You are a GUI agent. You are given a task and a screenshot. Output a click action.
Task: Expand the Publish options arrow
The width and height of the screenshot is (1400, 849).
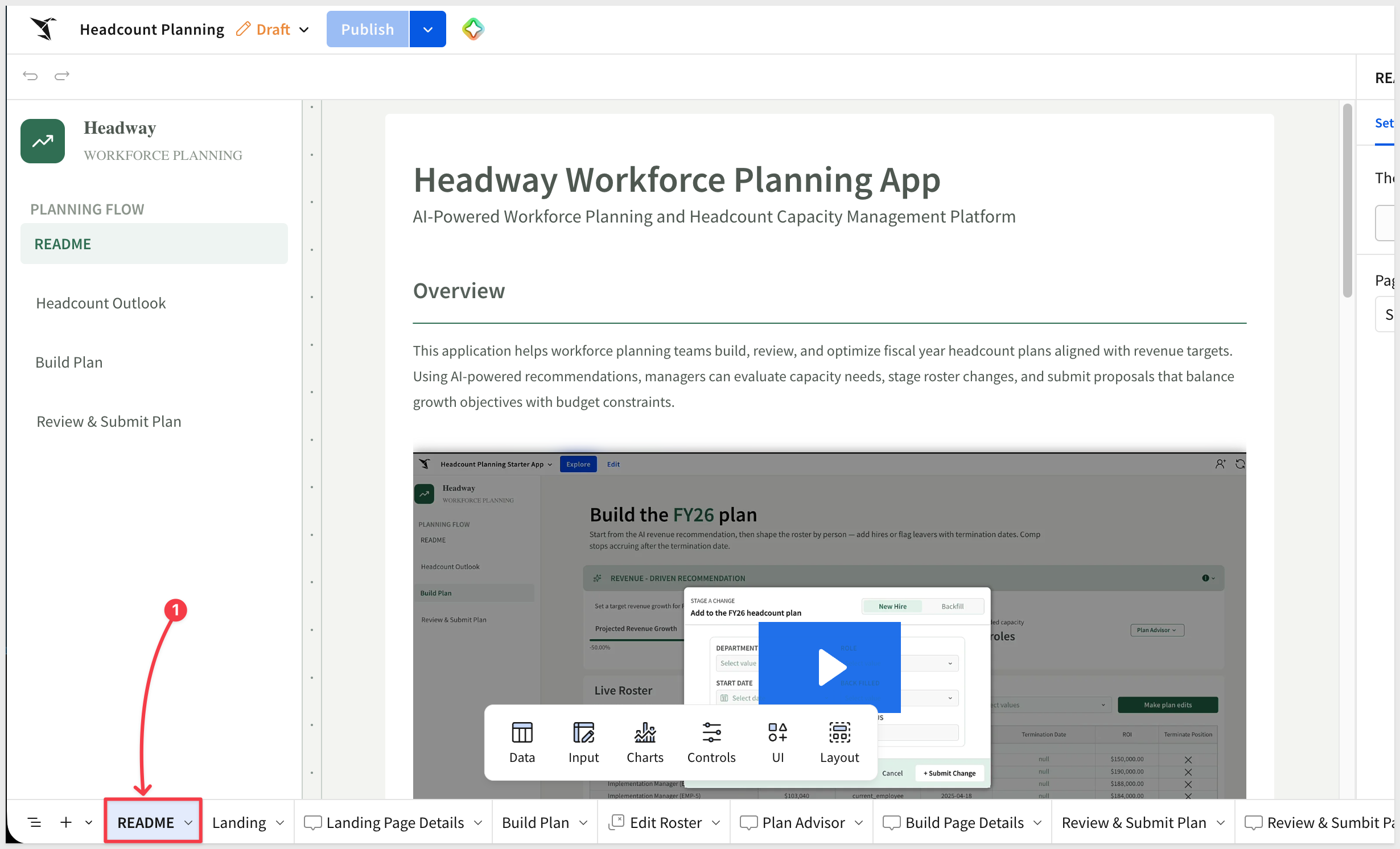(x=427, y=29)
